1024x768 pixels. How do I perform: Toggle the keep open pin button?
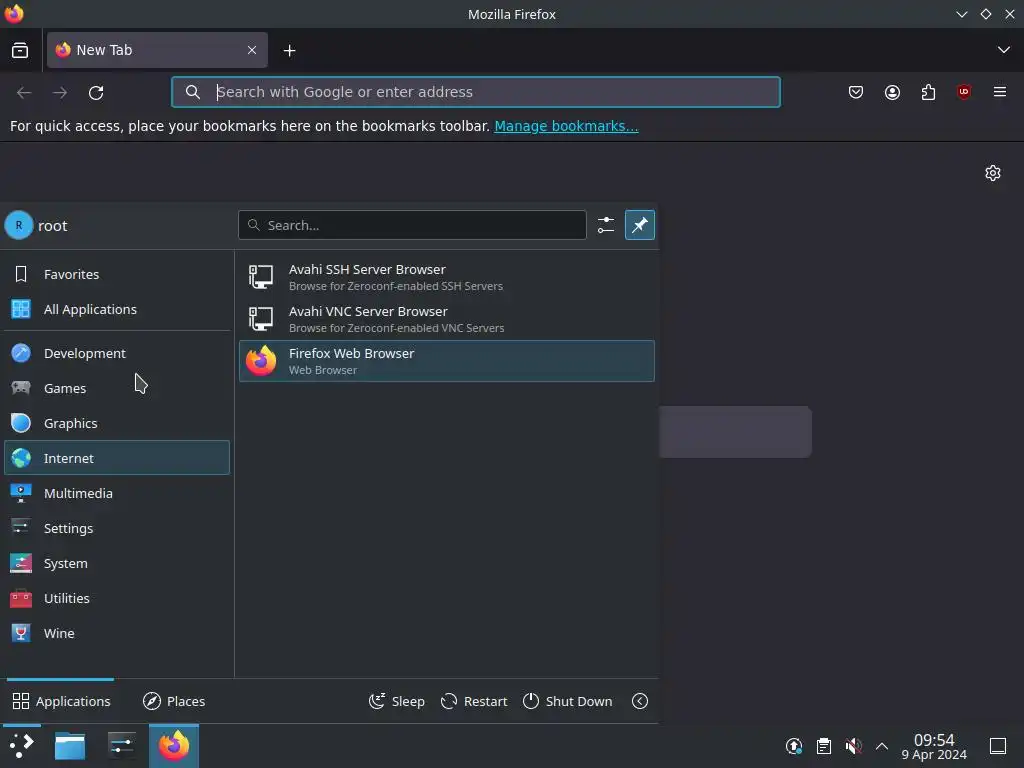point(639,225)
